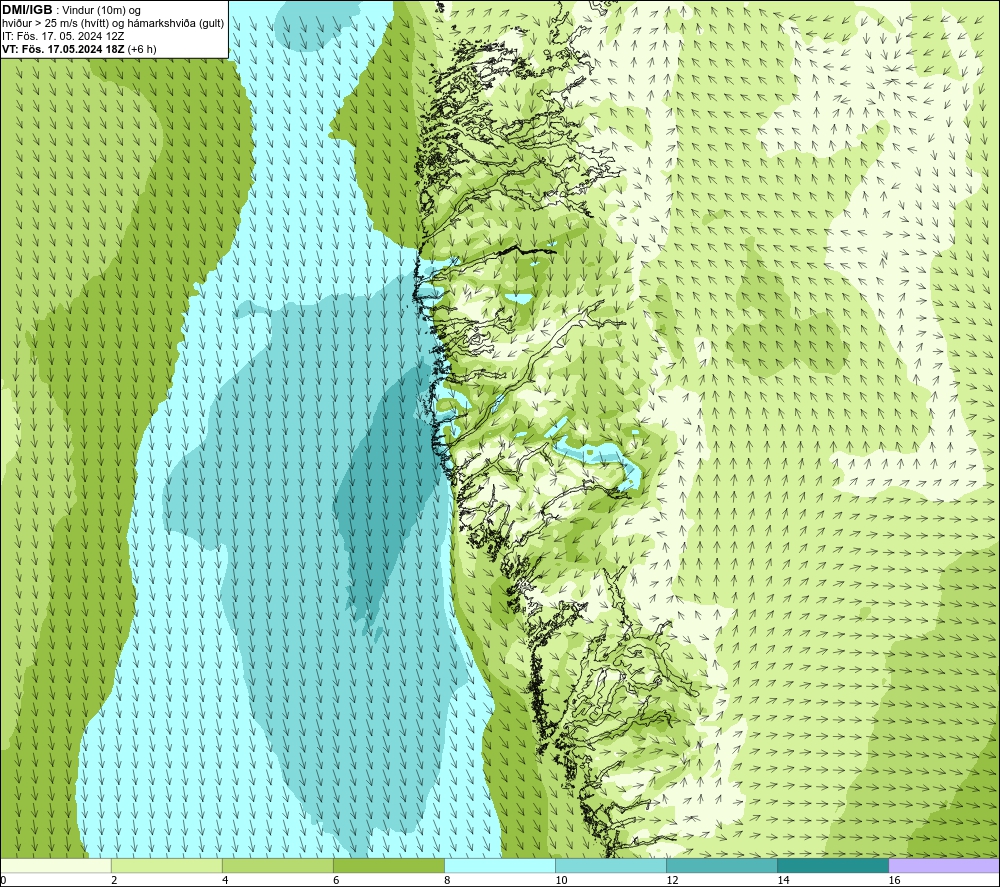Click the legend value '14'
The image size is (1000, 887).
click(783, 880)
